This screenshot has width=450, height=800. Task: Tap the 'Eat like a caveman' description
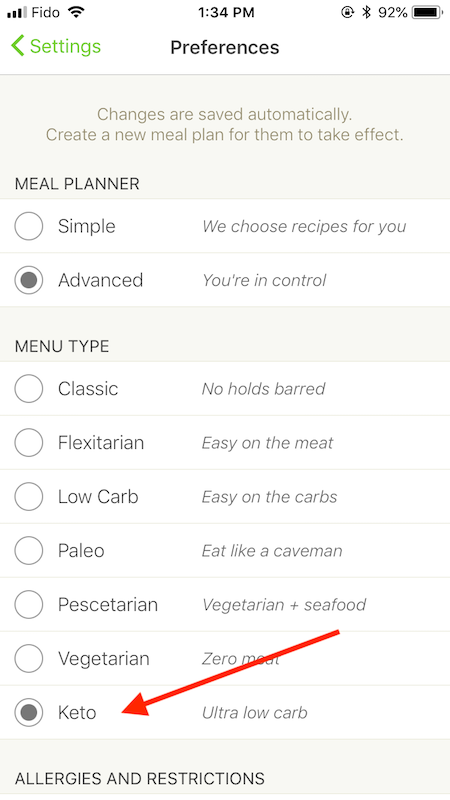tap(272, 551)
